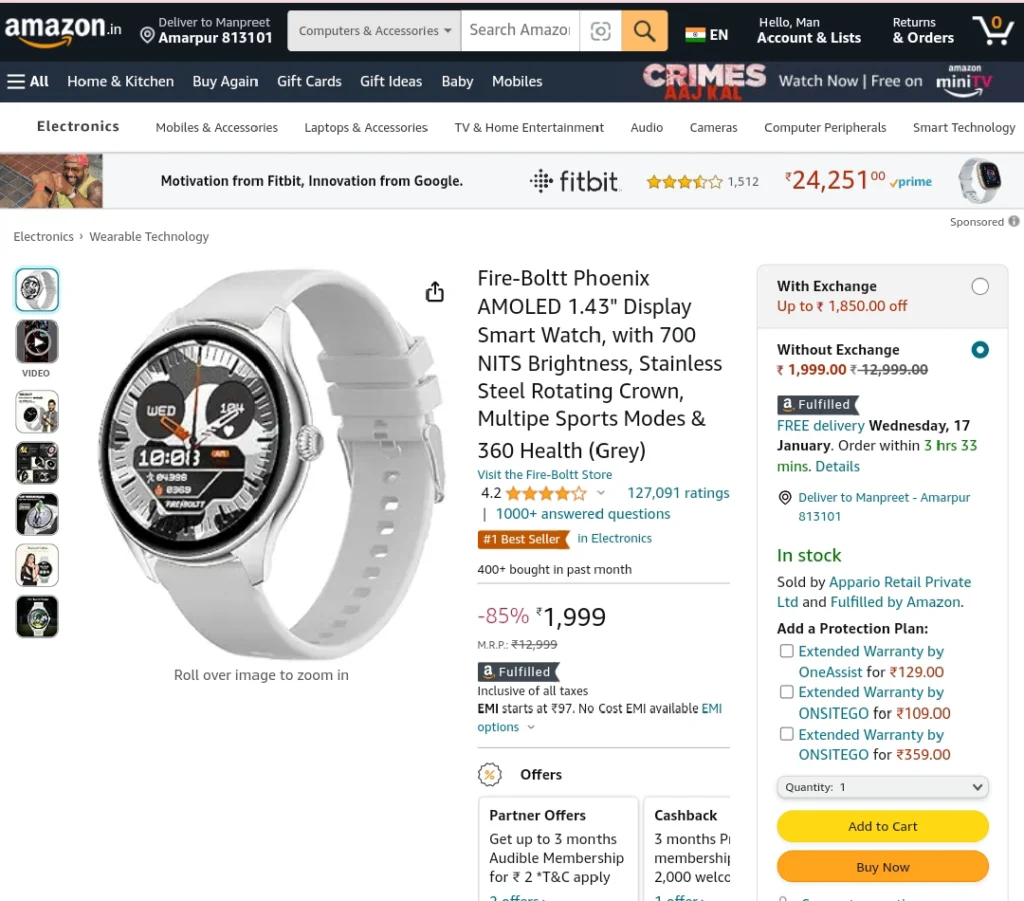Check ONSITEGO Extended Warranty for ₹359.00
Viewport: 1024px width, 901px height.
pyautogui.click(x=787, y=734)
